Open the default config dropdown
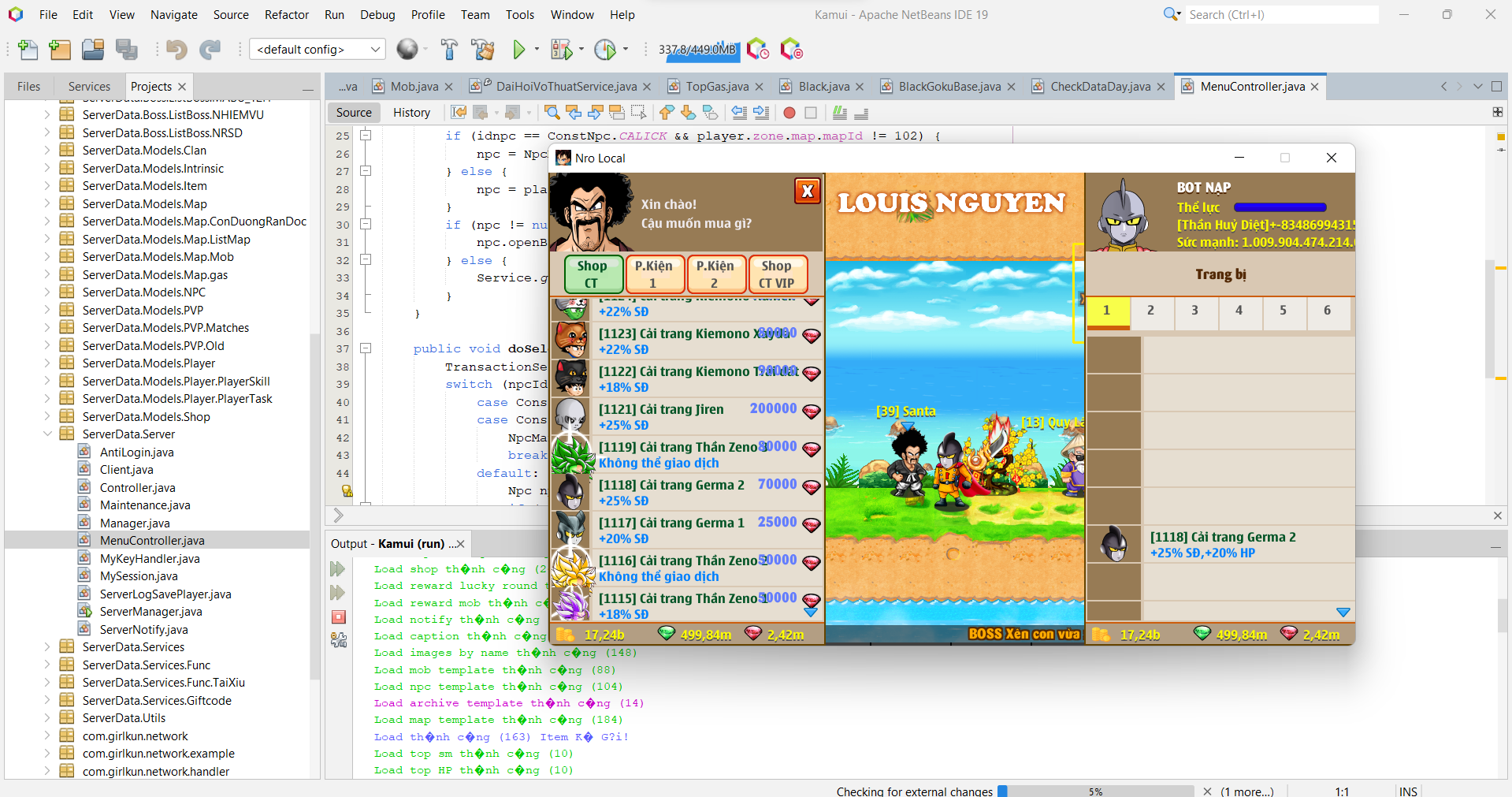 click(x=318, y=50)
